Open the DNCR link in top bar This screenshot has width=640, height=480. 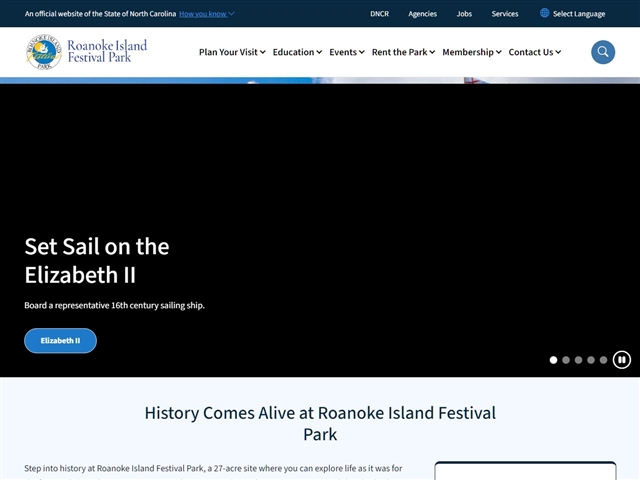tap(380, 14)
